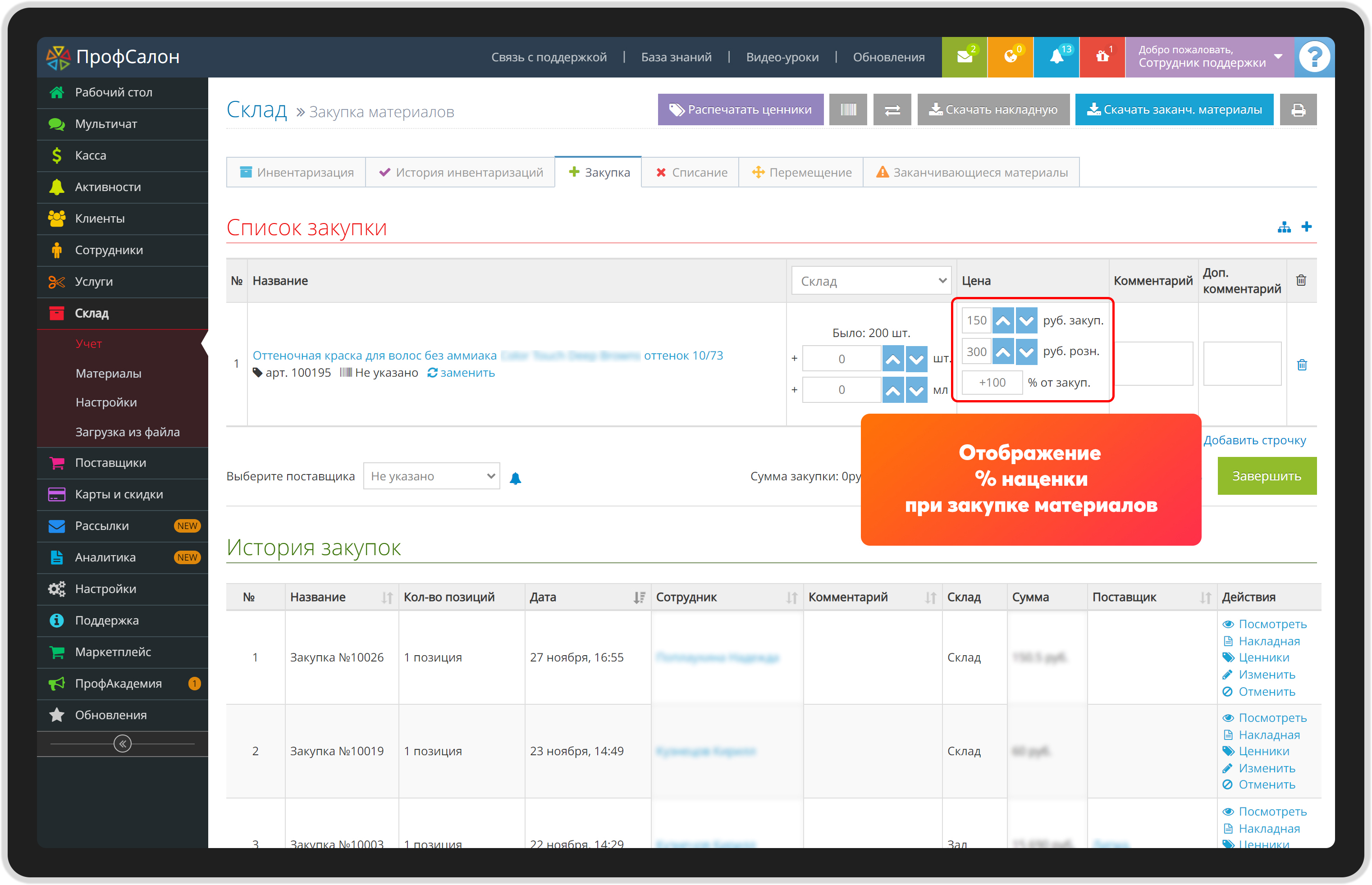
Task: Decrease the мл quantity with down arrow
Action: pos(916,390)
